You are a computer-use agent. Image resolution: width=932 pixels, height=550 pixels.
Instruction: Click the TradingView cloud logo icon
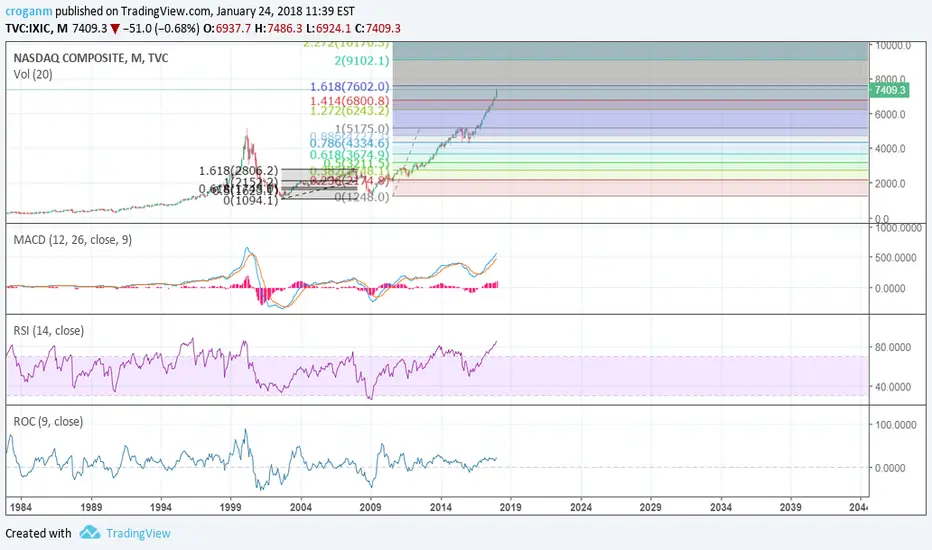[x=90, y=532]
